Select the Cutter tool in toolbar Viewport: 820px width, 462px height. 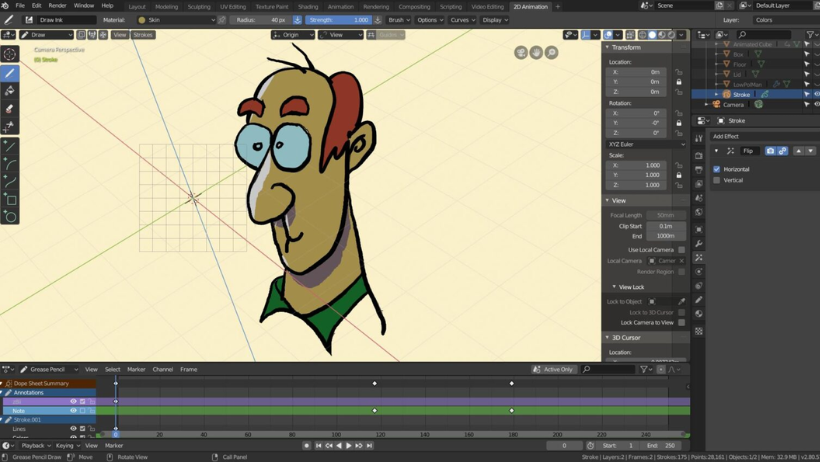[x=9, y=126]
